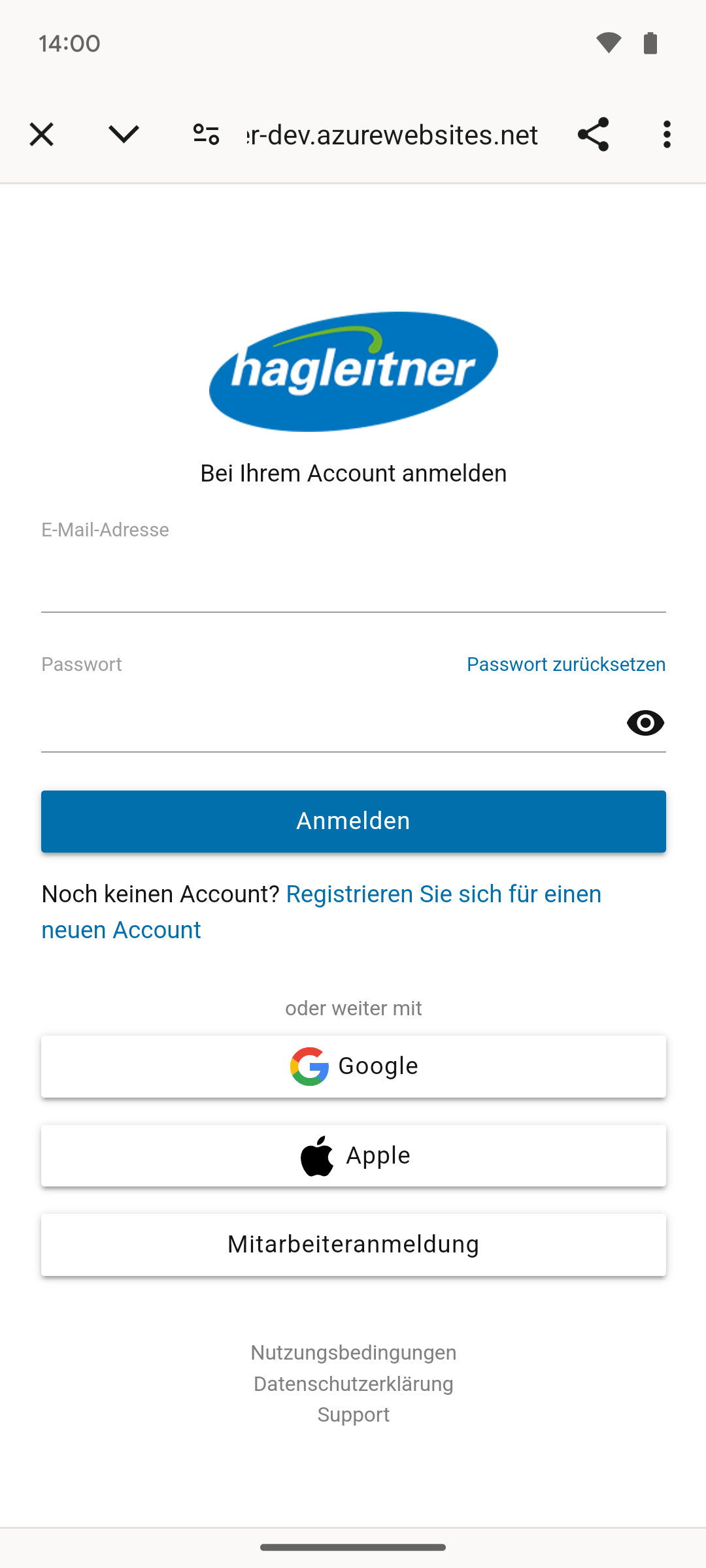Open site settings tune icon
706x1568 pixels.
206,135
